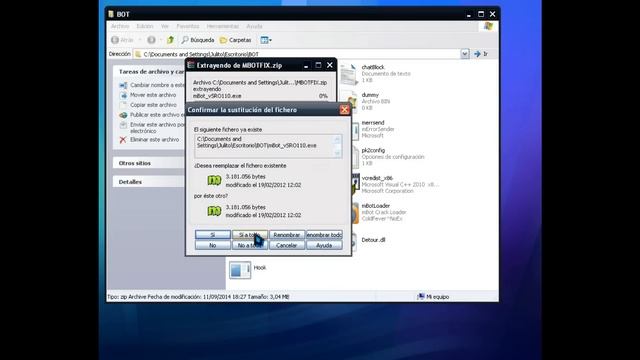The width and height of the screenshot is (640, 360).
Task: Minimize the Extrayendo de MBOTFIX.zip window
Action: coord(306,65)
